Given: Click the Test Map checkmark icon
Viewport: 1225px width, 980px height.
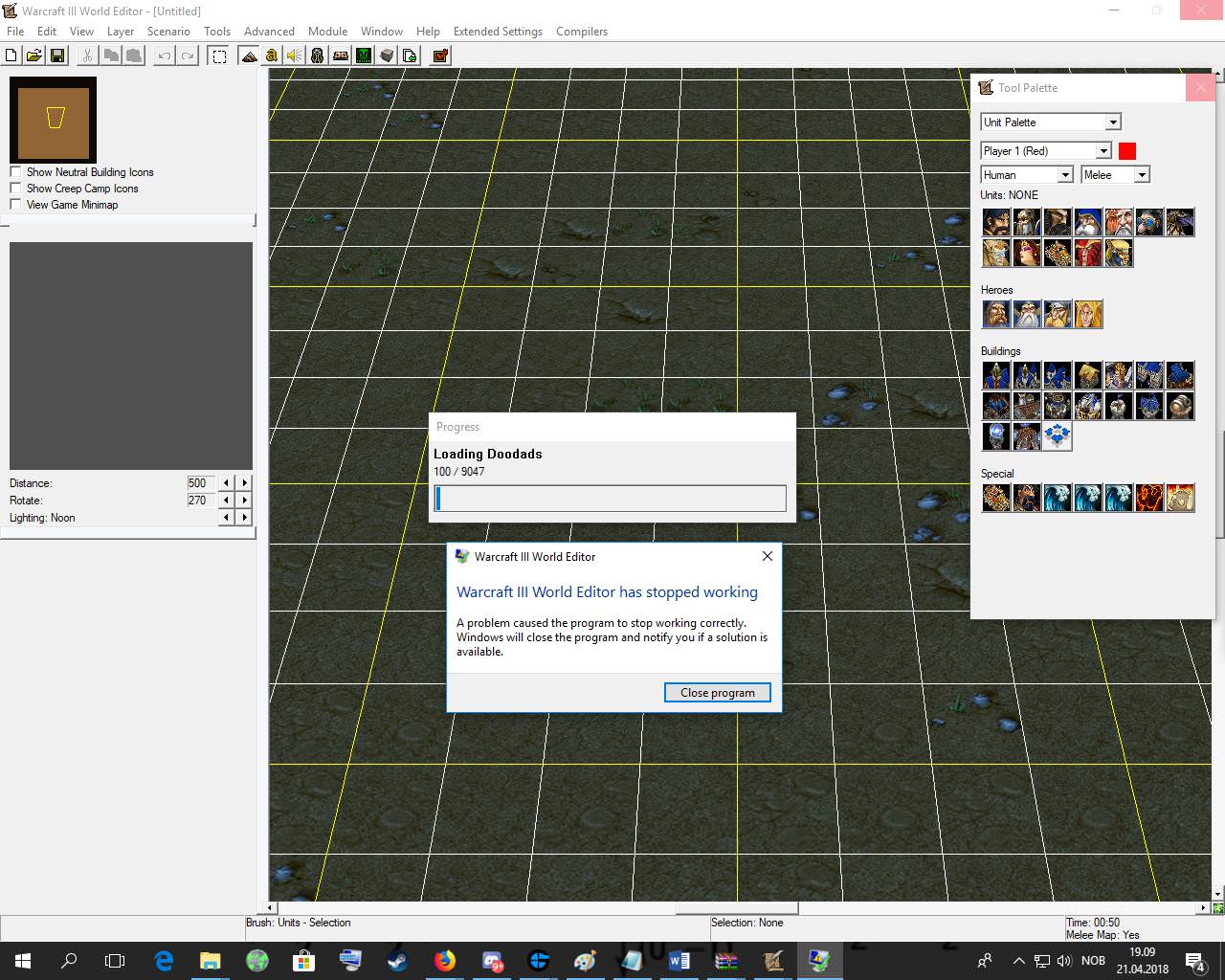Looking at the screenshot, I should 440,56.
